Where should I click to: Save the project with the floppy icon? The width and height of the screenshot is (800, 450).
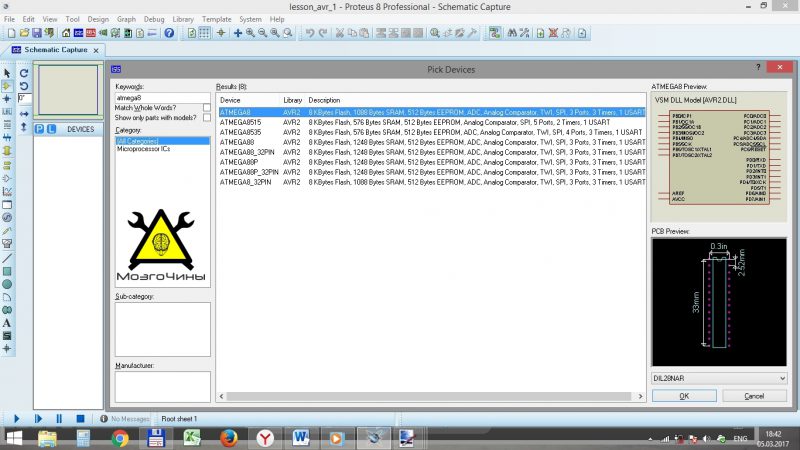tap(37, 33)
